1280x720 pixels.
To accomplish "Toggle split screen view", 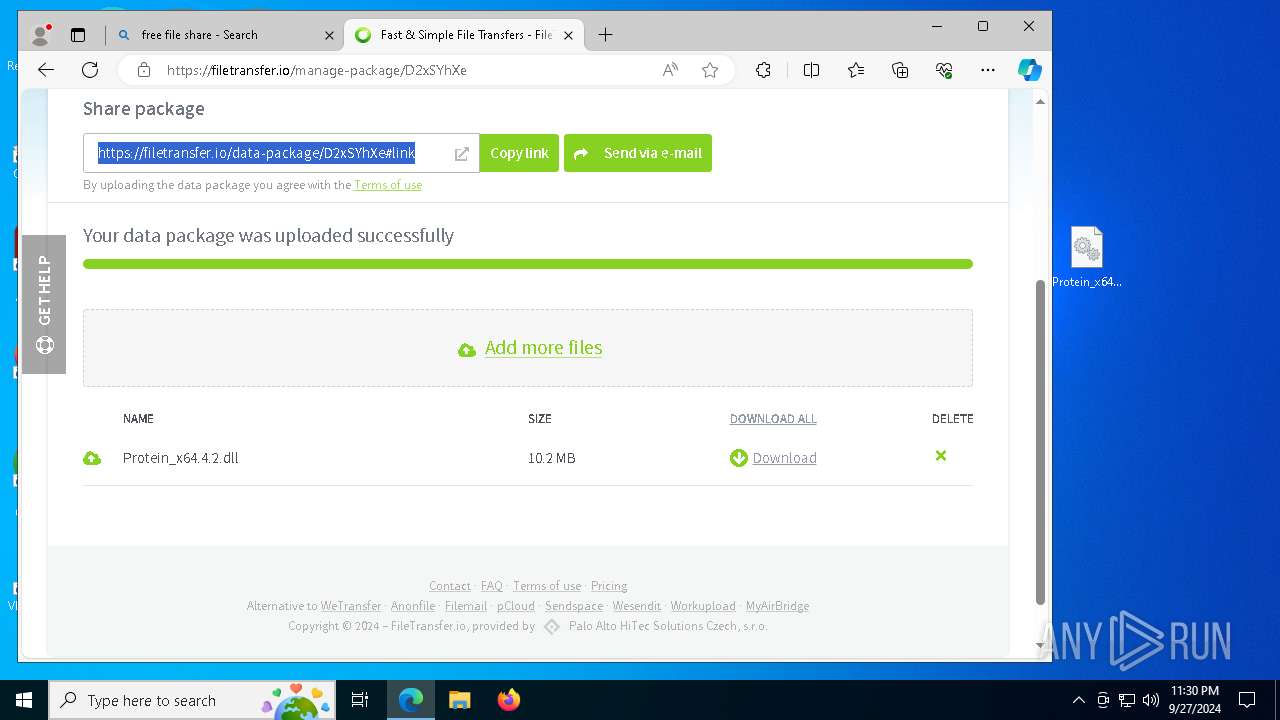I will tap(811, 70).
